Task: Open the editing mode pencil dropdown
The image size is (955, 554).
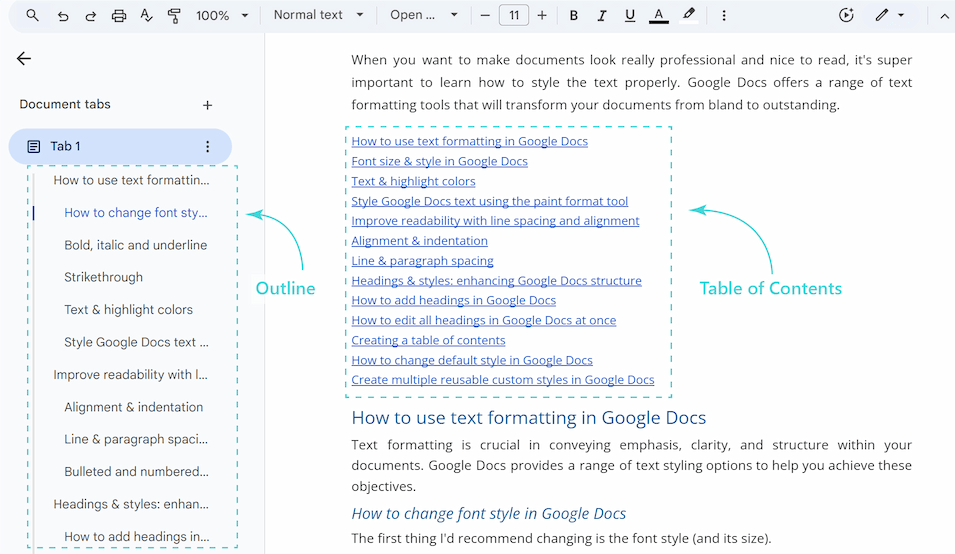Action: click(x=889, y=15)
